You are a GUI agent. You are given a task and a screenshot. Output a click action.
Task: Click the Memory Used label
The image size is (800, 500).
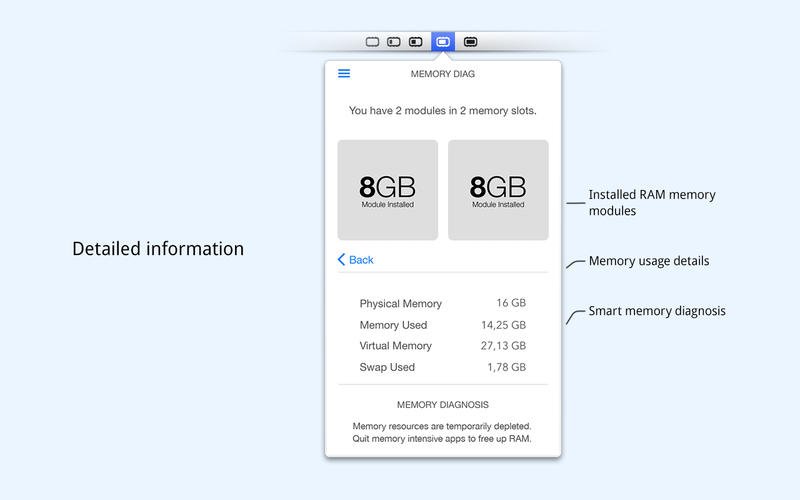[x=393, y=325]
